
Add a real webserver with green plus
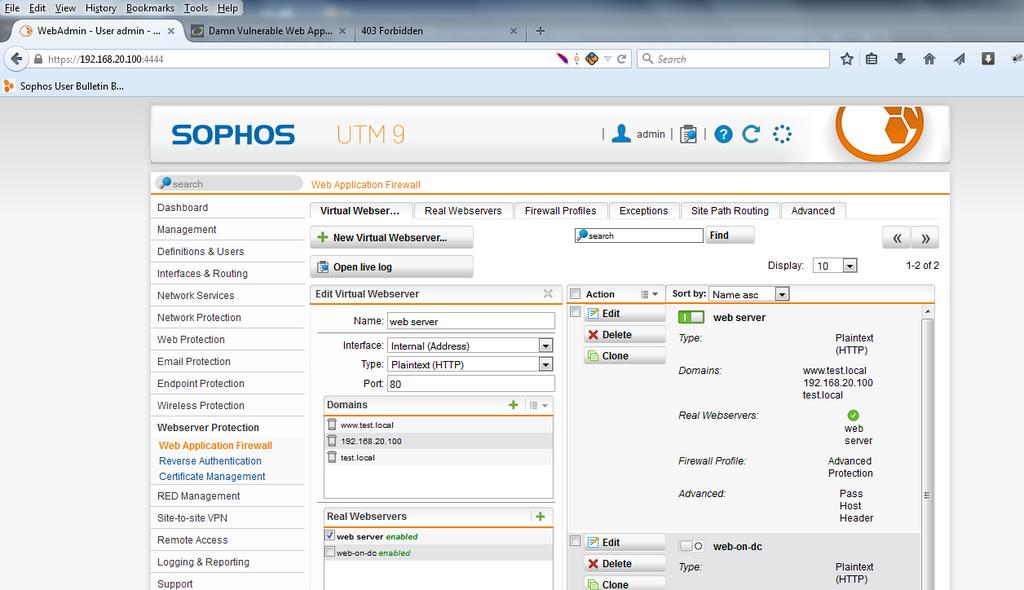click(540, 517)
